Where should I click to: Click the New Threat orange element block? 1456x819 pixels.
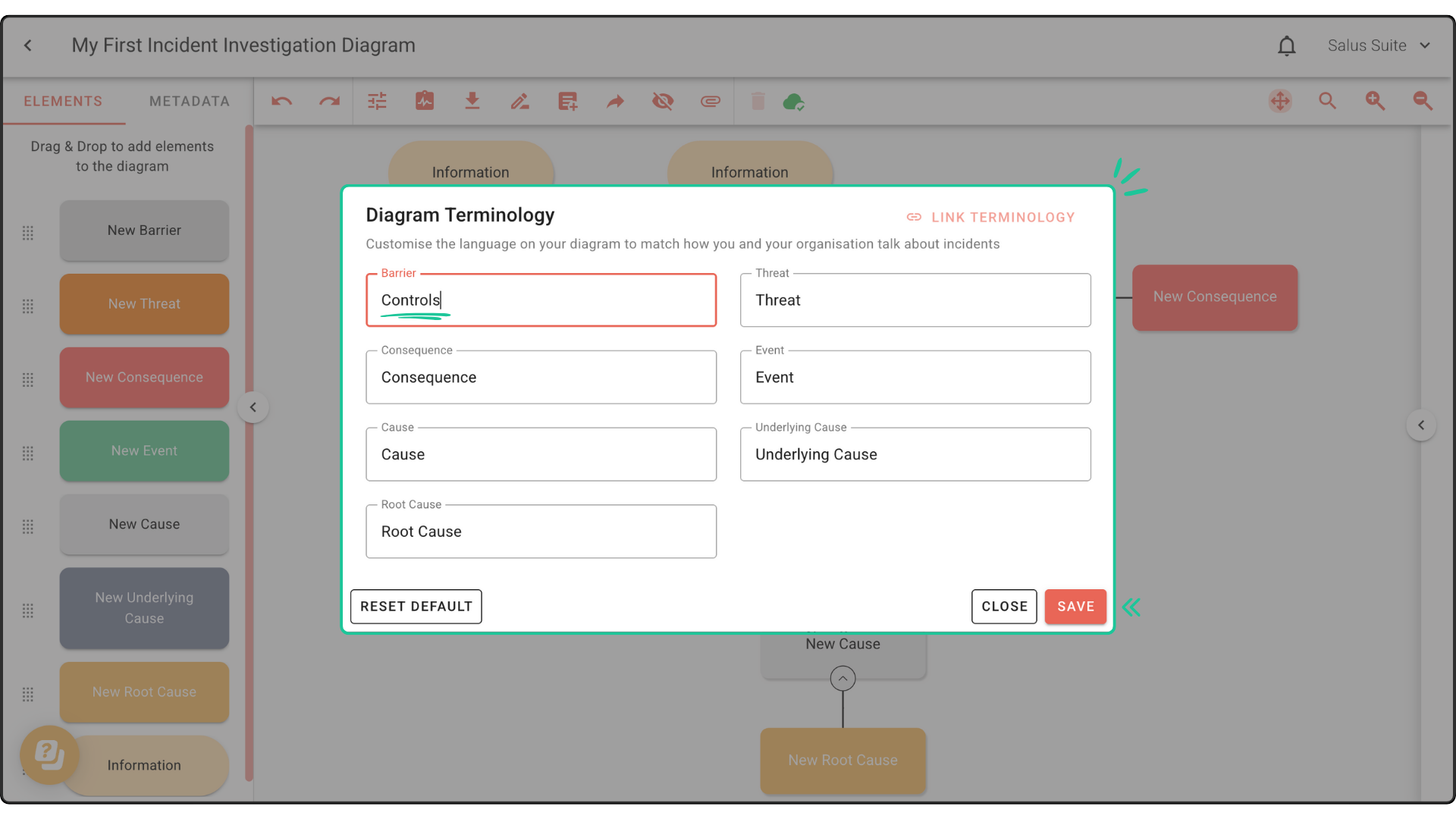click(x=144, y=304)
